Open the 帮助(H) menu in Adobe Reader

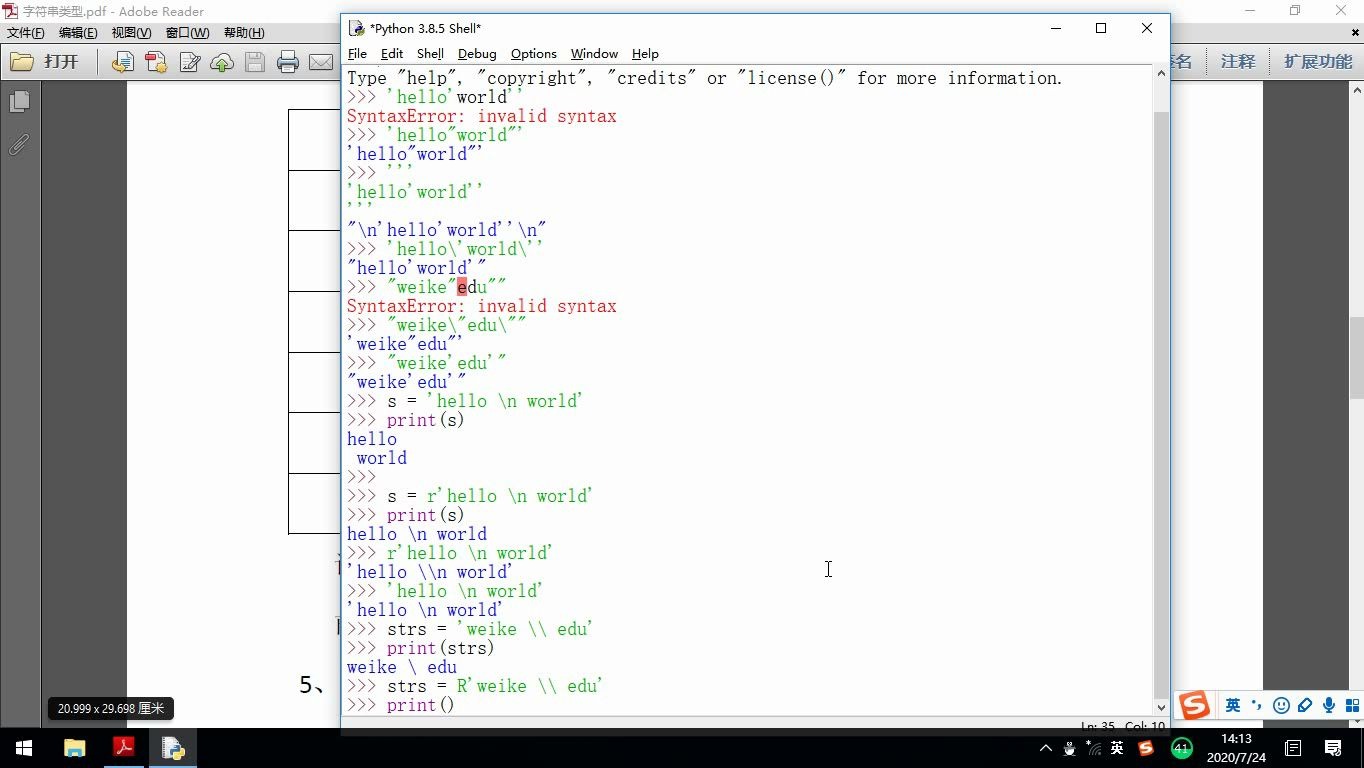pos(243,33)
